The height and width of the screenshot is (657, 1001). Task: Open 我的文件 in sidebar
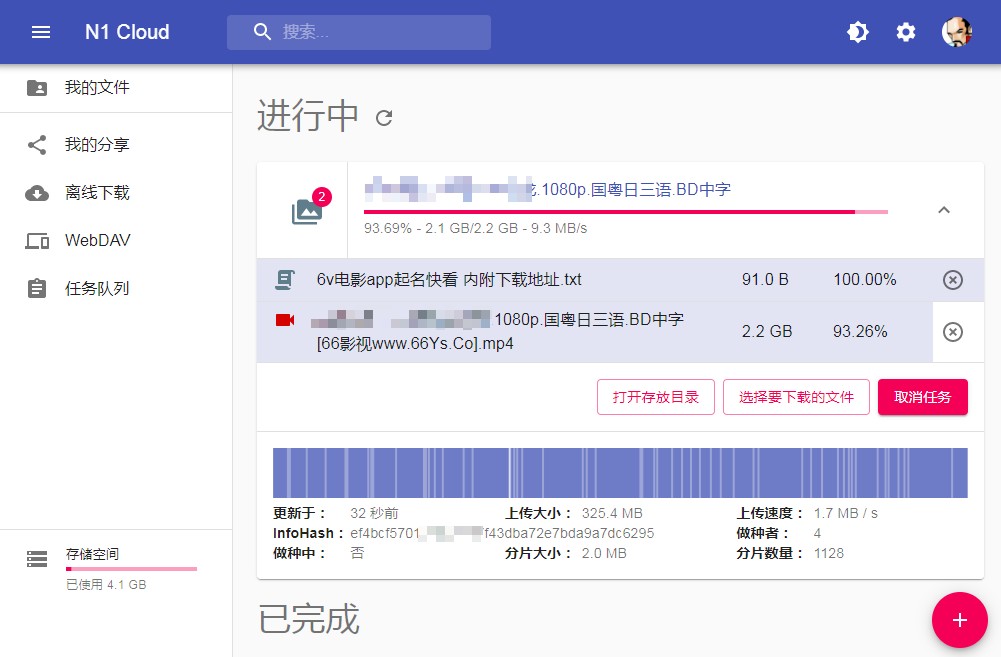(97, 88)
